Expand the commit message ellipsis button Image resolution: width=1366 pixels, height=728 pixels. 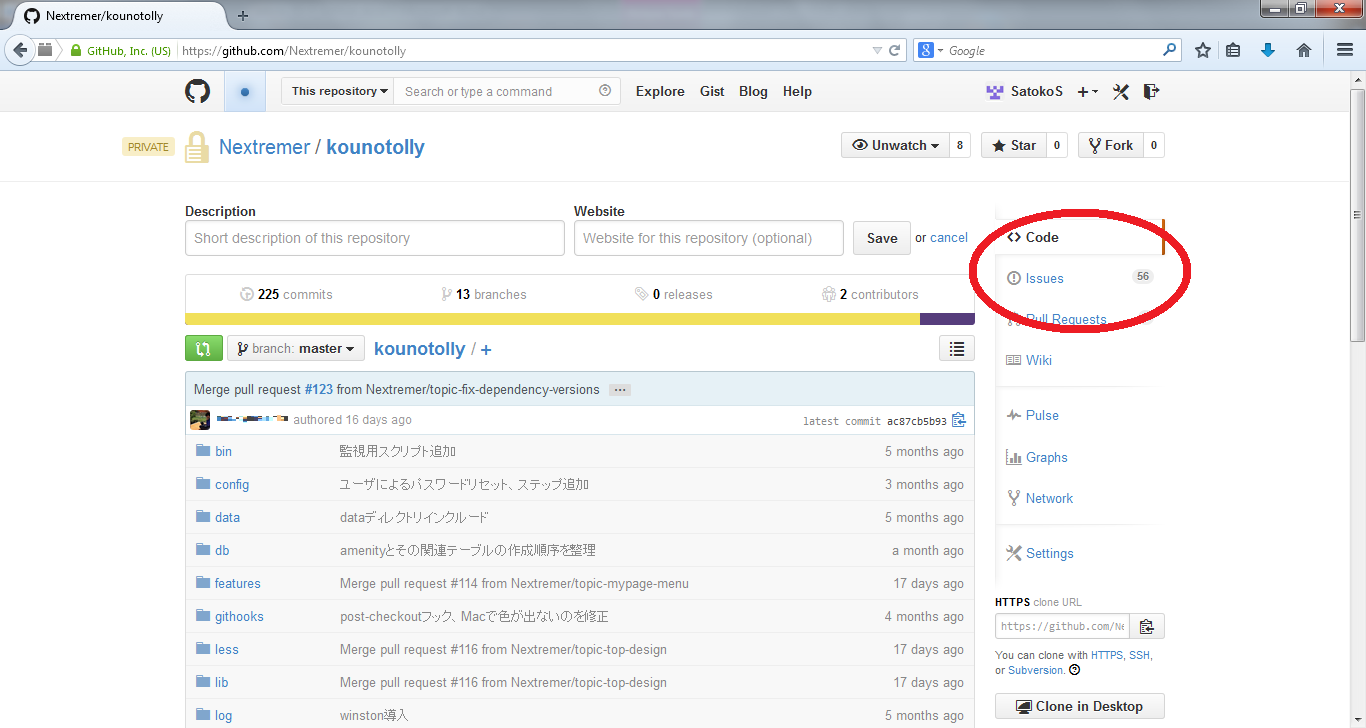point(620,390)
